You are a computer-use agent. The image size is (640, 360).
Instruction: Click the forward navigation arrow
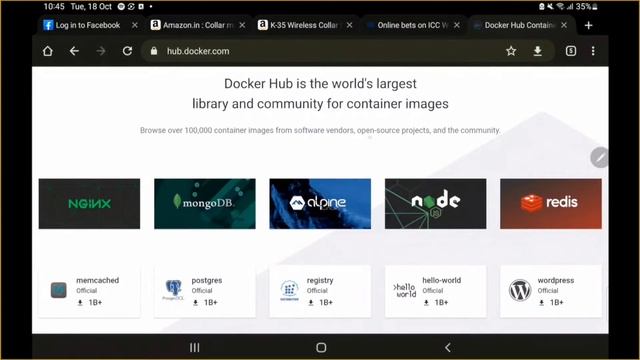101,51
